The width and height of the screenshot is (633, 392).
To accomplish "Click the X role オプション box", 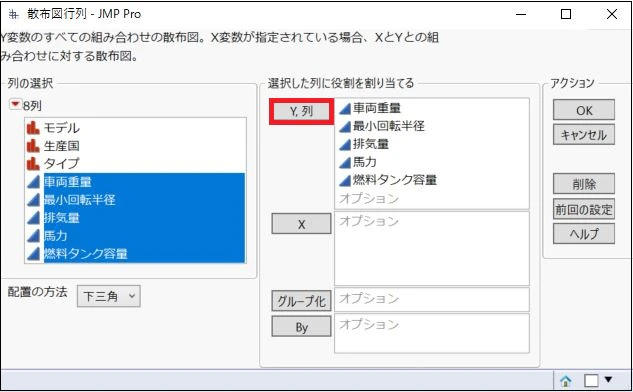I will pyautogui.click(x=432, y=248).
